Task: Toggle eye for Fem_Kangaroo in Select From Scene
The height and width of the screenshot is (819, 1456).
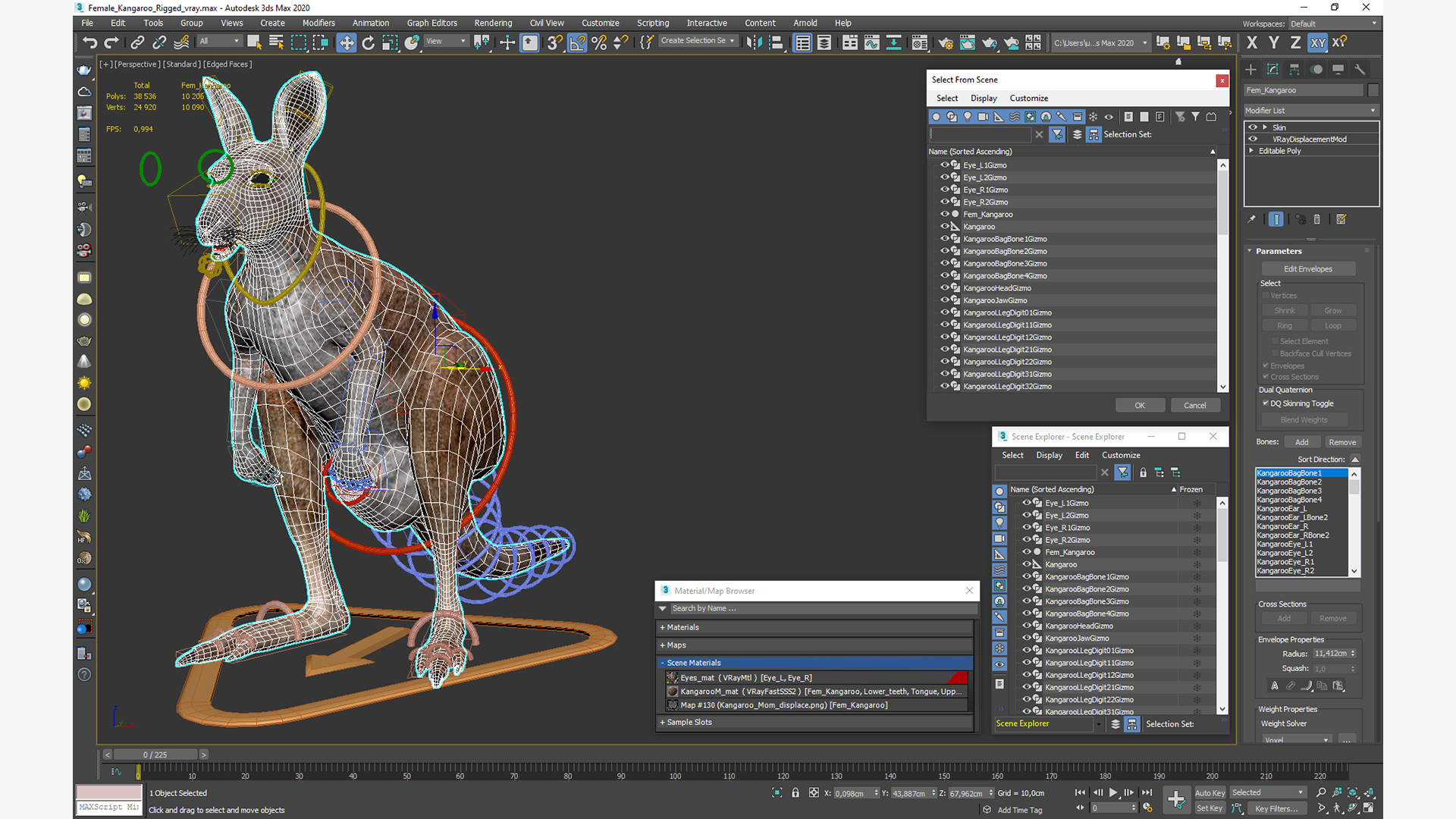Action: pyautogui.click(x=945, y=214)
